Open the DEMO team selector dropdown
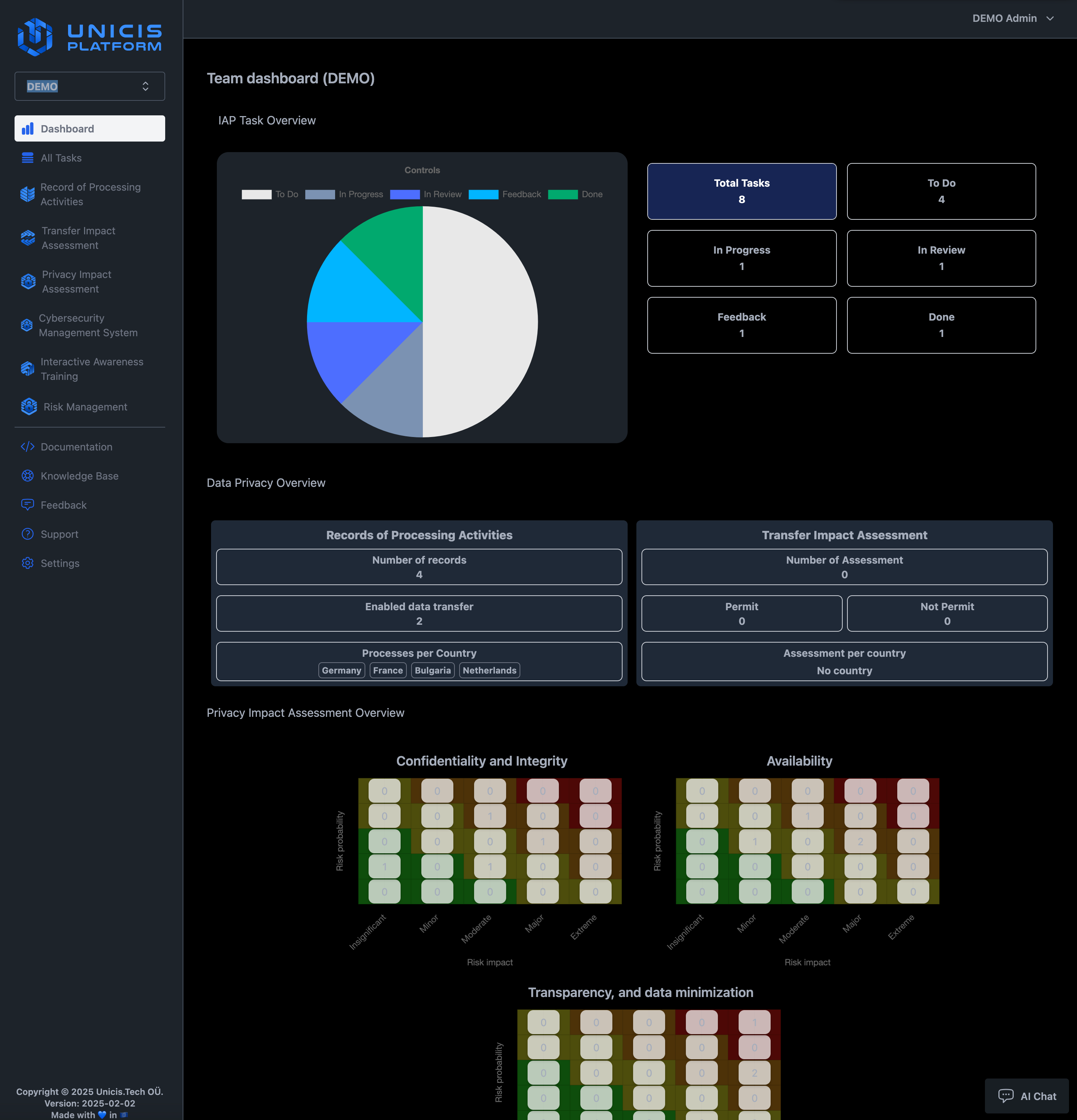 point(90,86)
